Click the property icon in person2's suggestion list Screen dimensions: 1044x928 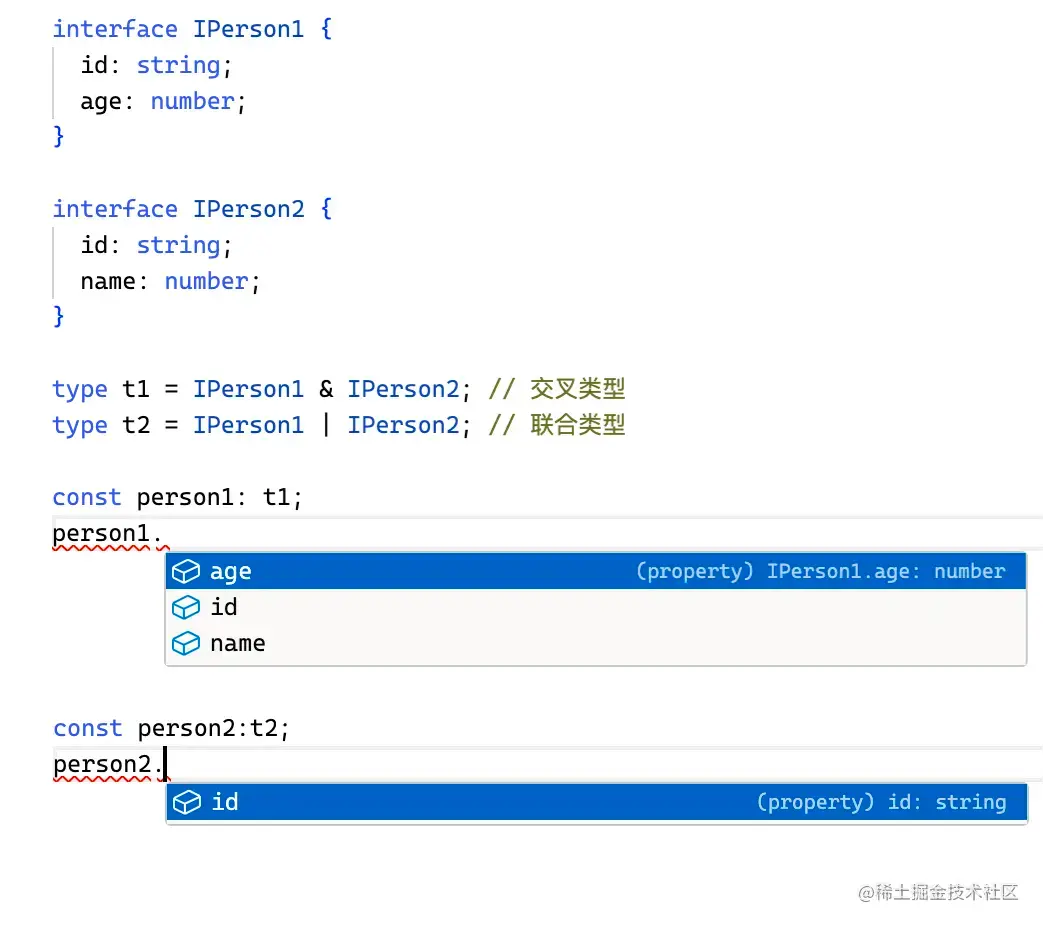tap(187, 802)
